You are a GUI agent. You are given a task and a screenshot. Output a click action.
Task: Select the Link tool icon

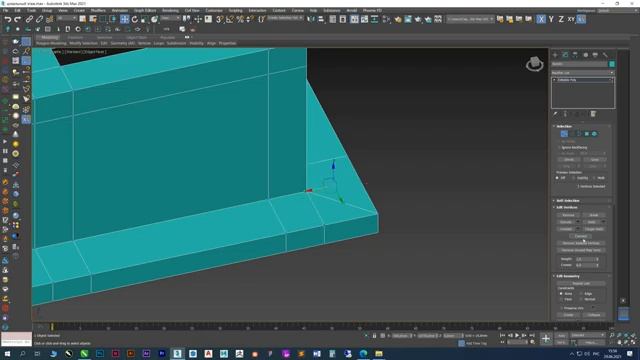[29, 19]
